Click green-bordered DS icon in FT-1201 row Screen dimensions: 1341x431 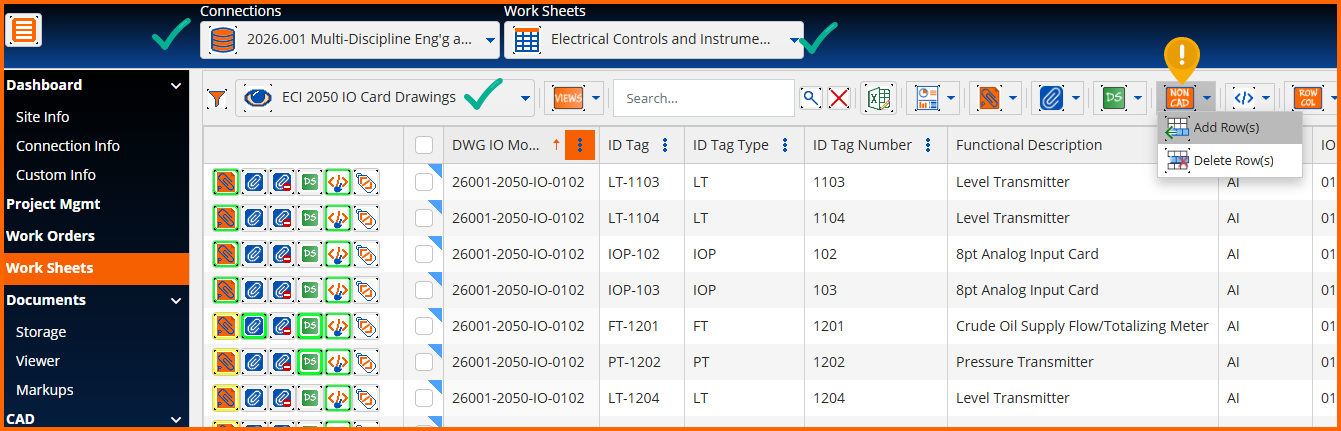tap(310, 326)
